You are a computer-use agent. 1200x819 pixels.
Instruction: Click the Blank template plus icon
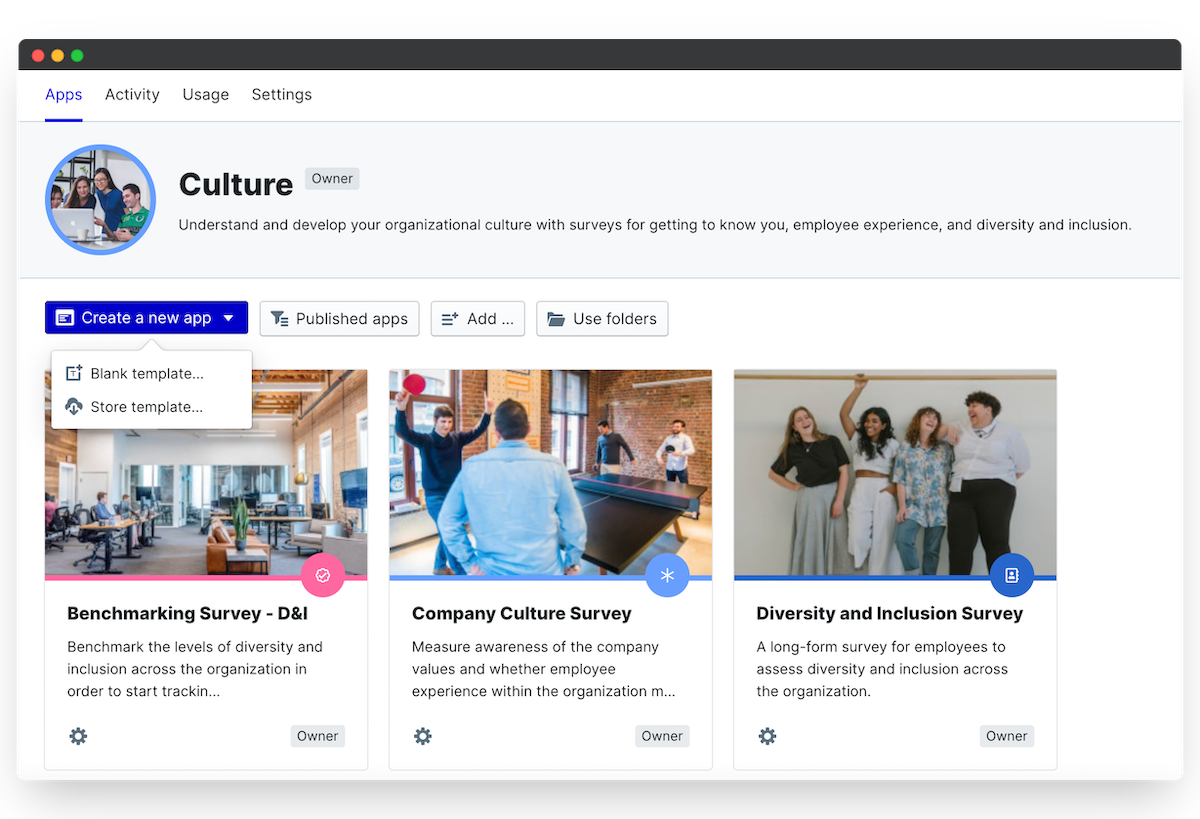(73, 373)
